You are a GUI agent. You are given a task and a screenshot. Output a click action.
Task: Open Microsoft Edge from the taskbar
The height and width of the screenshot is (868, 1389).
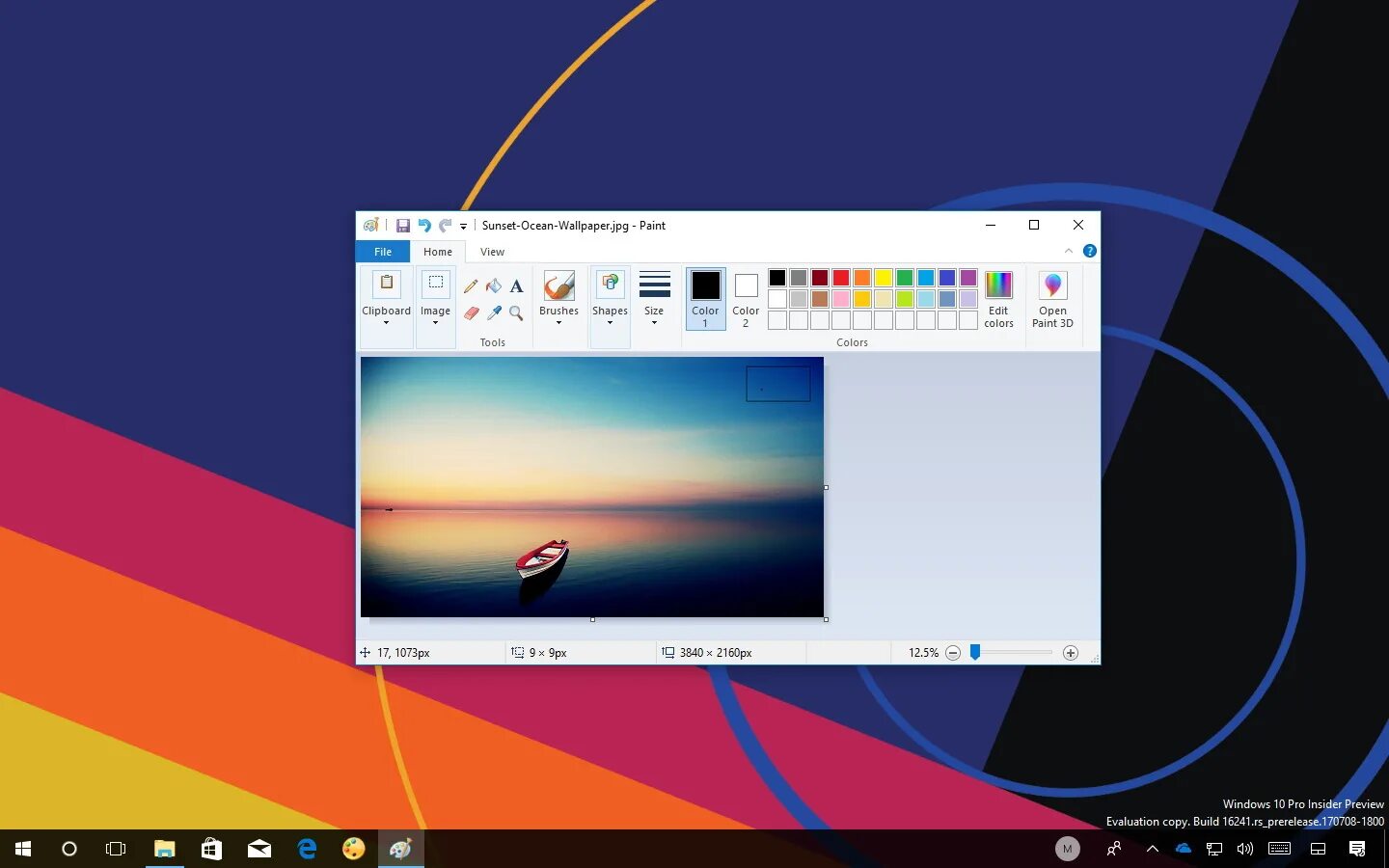[307, 849]
